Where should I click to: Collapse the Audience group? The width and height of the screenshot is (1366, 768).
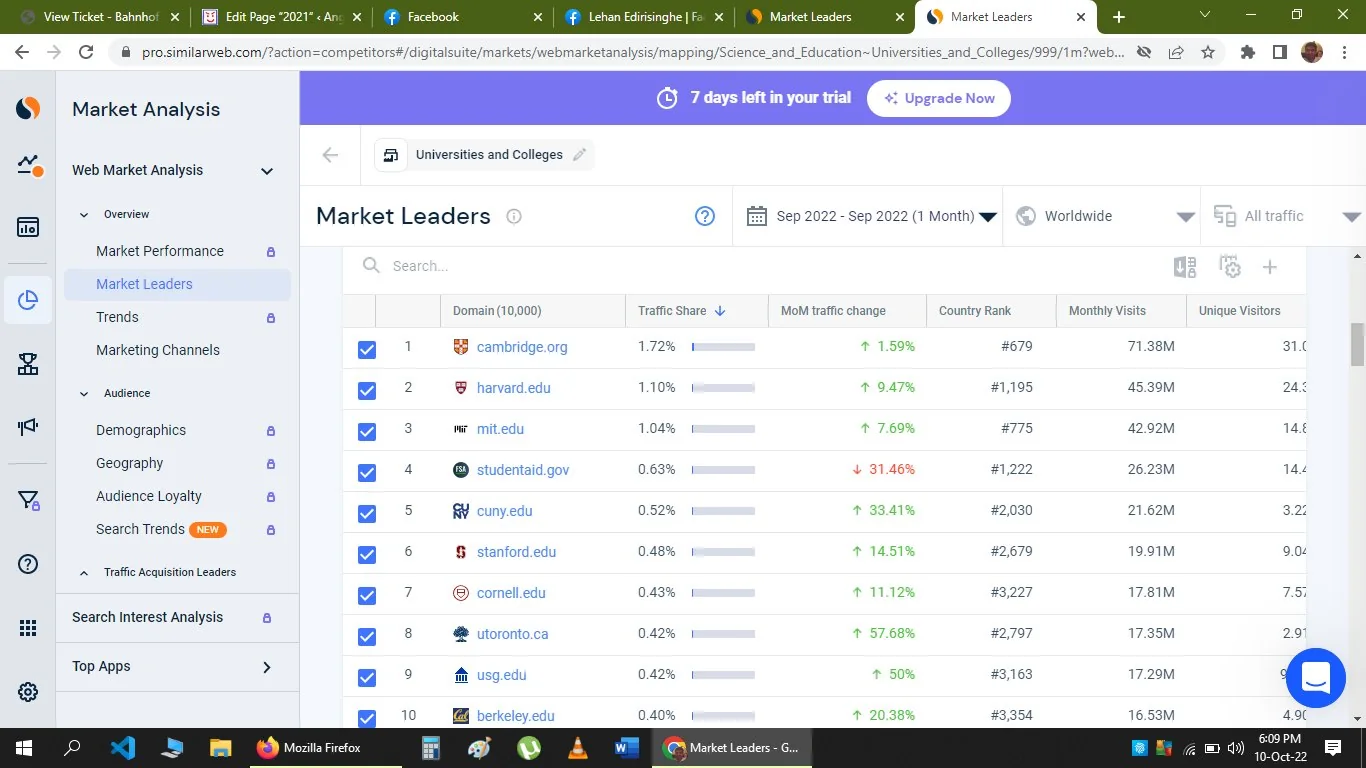click(x=84, y=394)
